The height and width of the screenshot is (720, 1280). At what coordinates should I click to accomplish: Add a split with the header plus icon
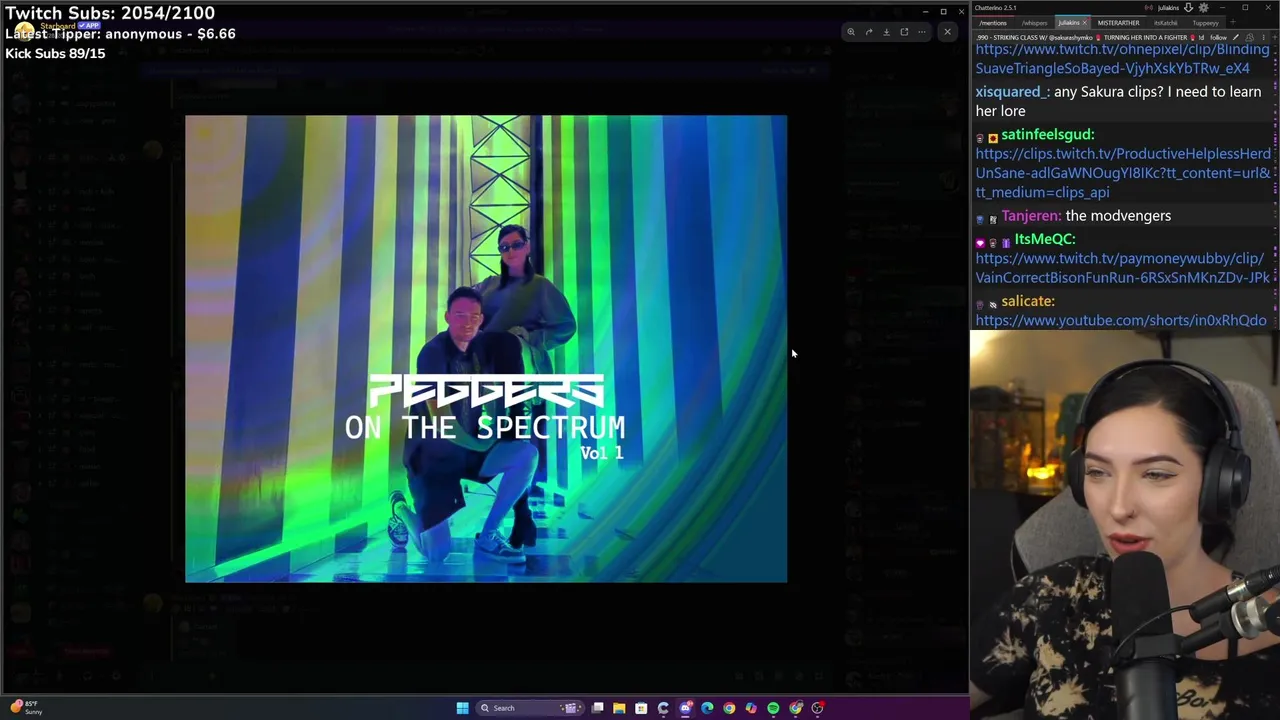1274,37
